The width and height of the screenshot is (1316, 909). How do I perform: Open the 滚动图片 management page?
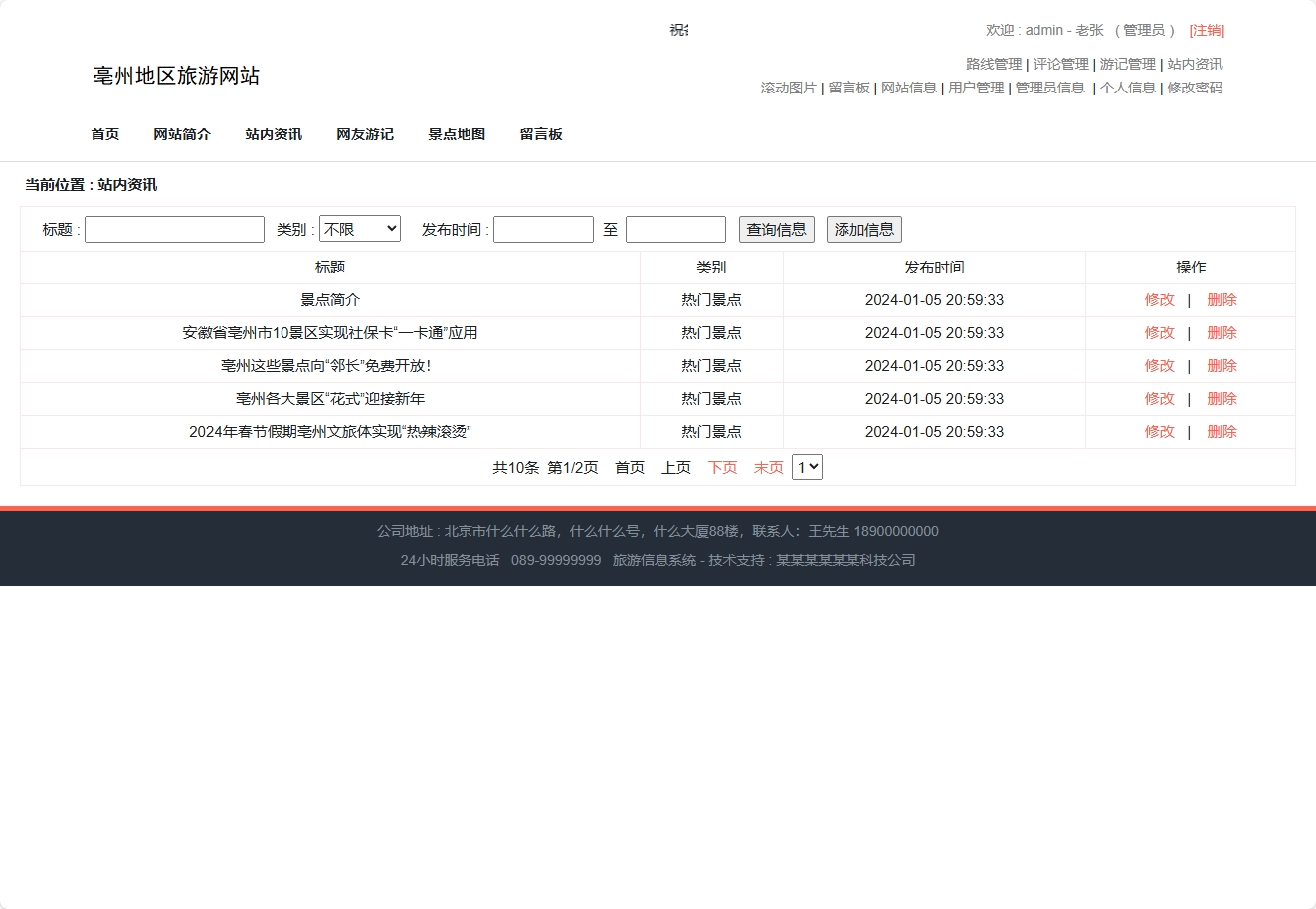click(x=789, y=88)
